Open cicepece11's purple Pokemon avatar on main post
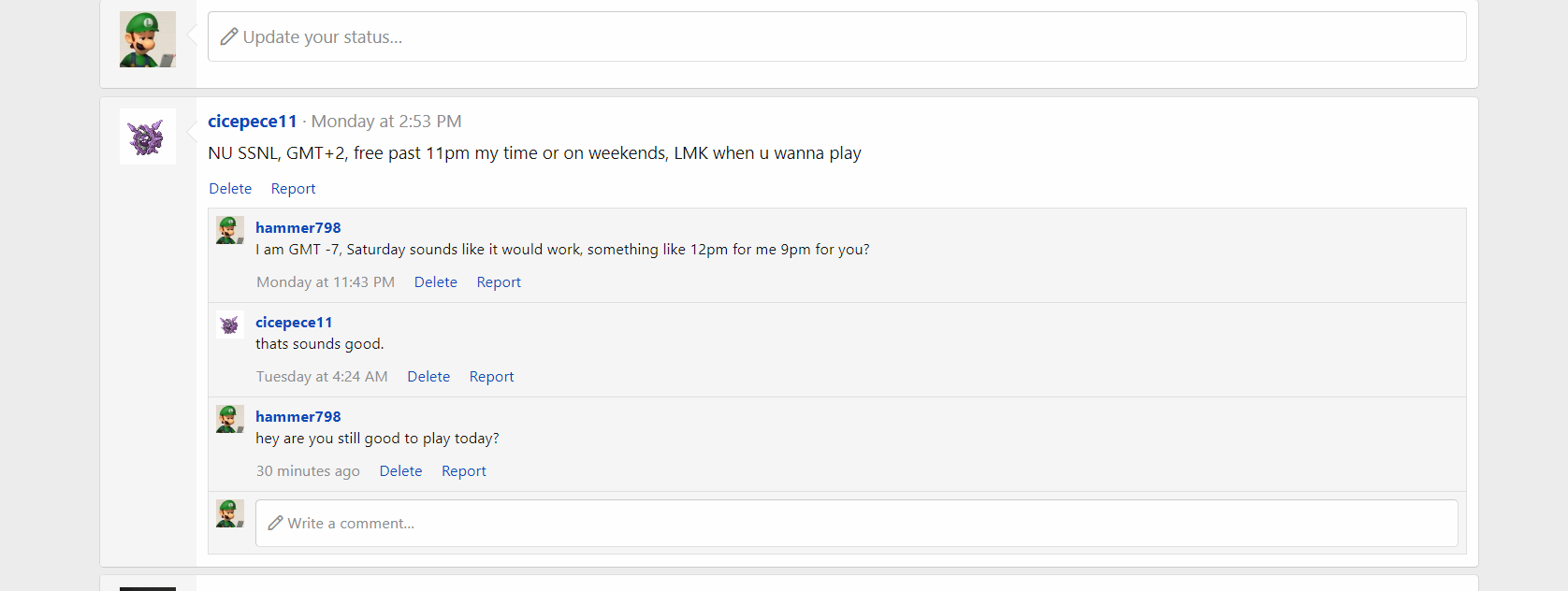Viewport: 1568px width, 591px height. 148,137
